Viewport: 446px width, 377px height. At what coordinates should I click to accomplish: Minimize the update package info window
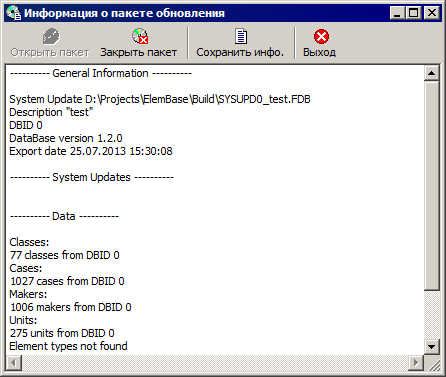pos(397,13)
